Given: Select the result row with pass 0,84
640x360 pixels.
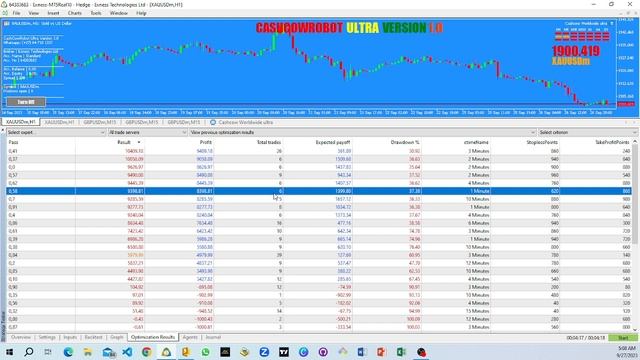Looking at the screenshot, I should 319,255.
